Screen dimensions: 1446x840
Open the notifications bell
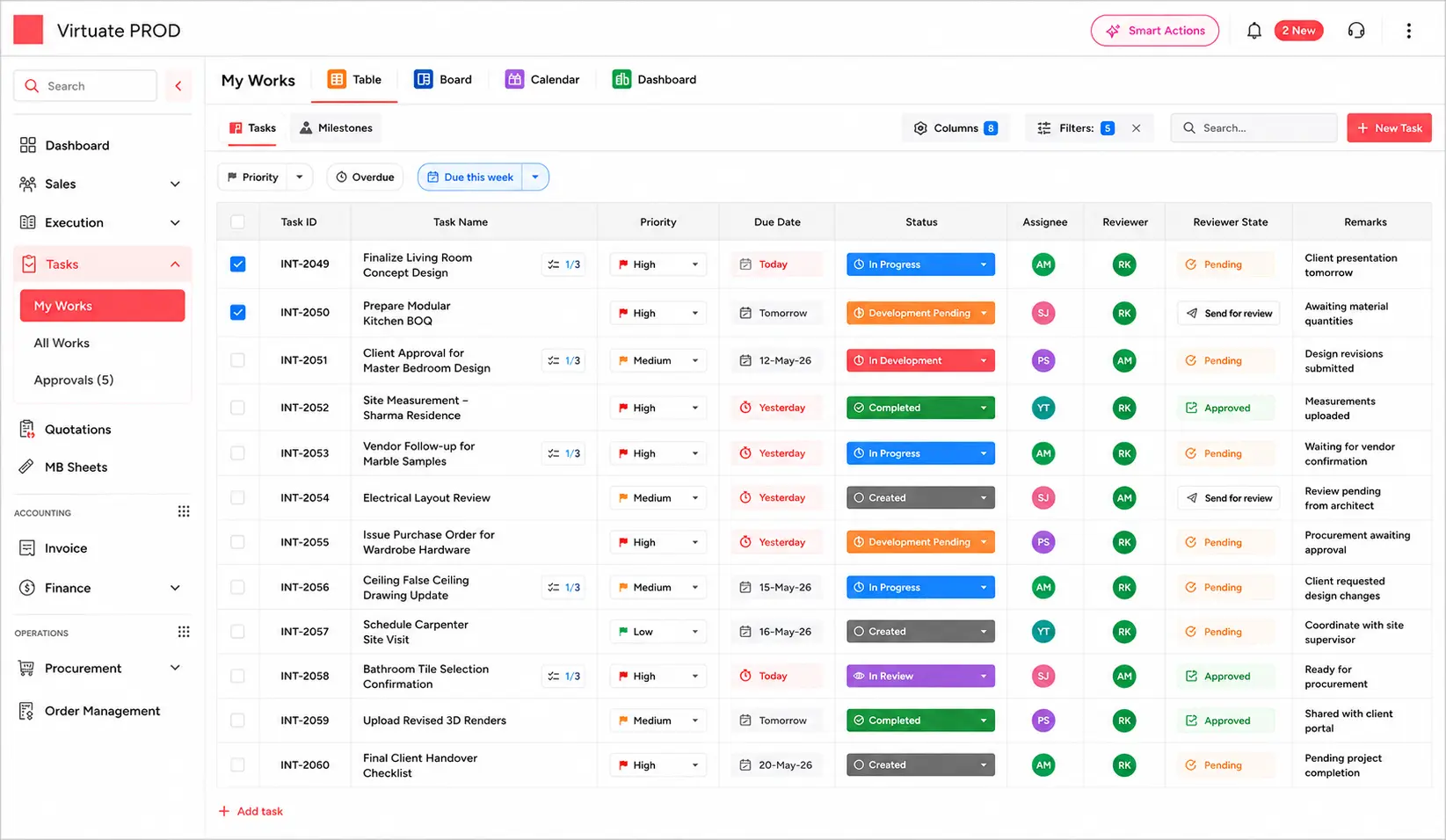point(1254,31)
